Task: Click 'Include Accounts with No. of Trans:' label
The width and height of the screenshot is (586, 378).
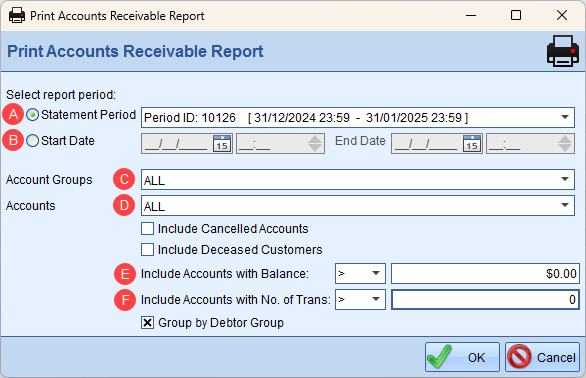Action: [x=235, y=300]
